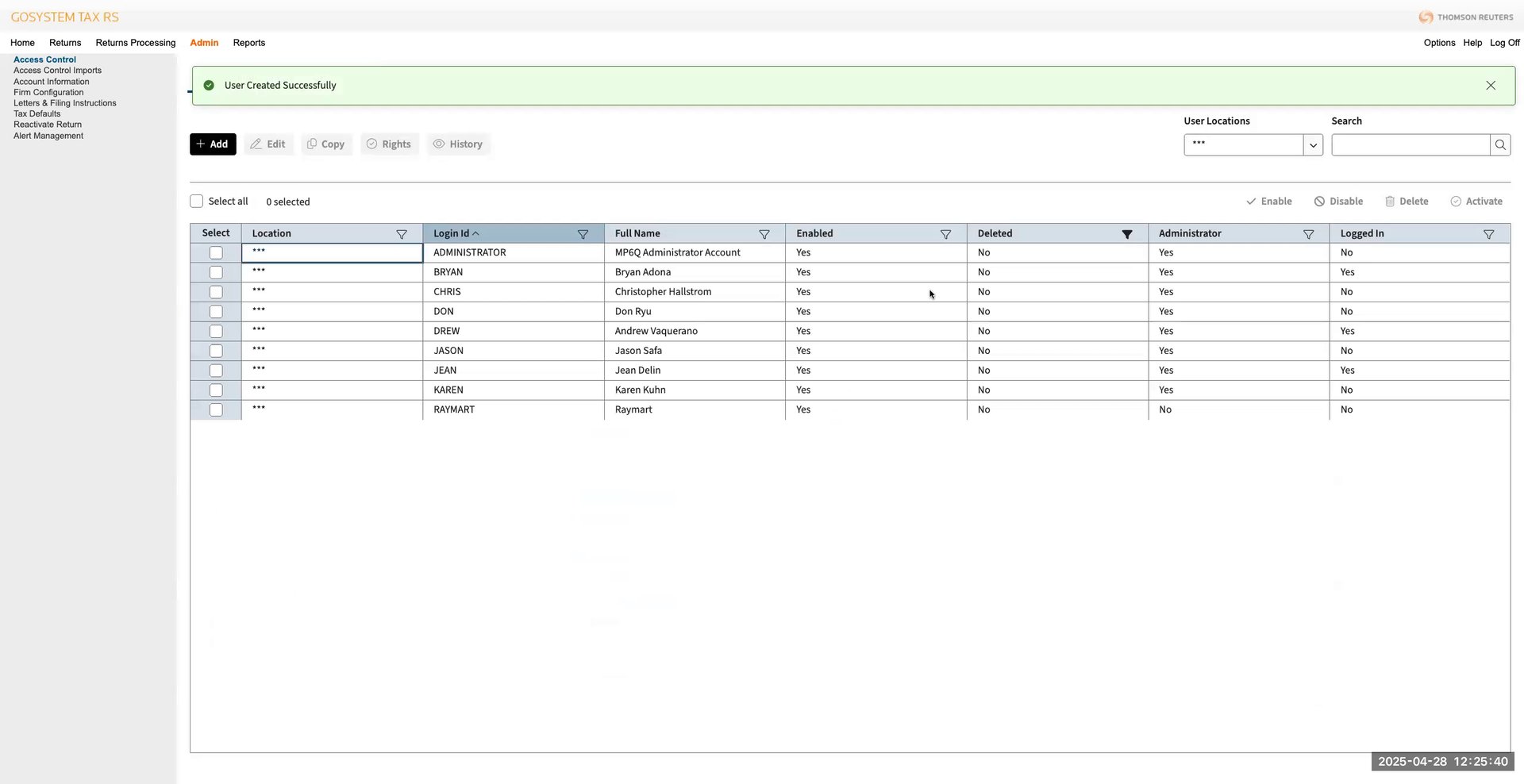Click the MP6Q Administrator Account cell
This screenshot has height=784, width=1524.
point(695,253)
